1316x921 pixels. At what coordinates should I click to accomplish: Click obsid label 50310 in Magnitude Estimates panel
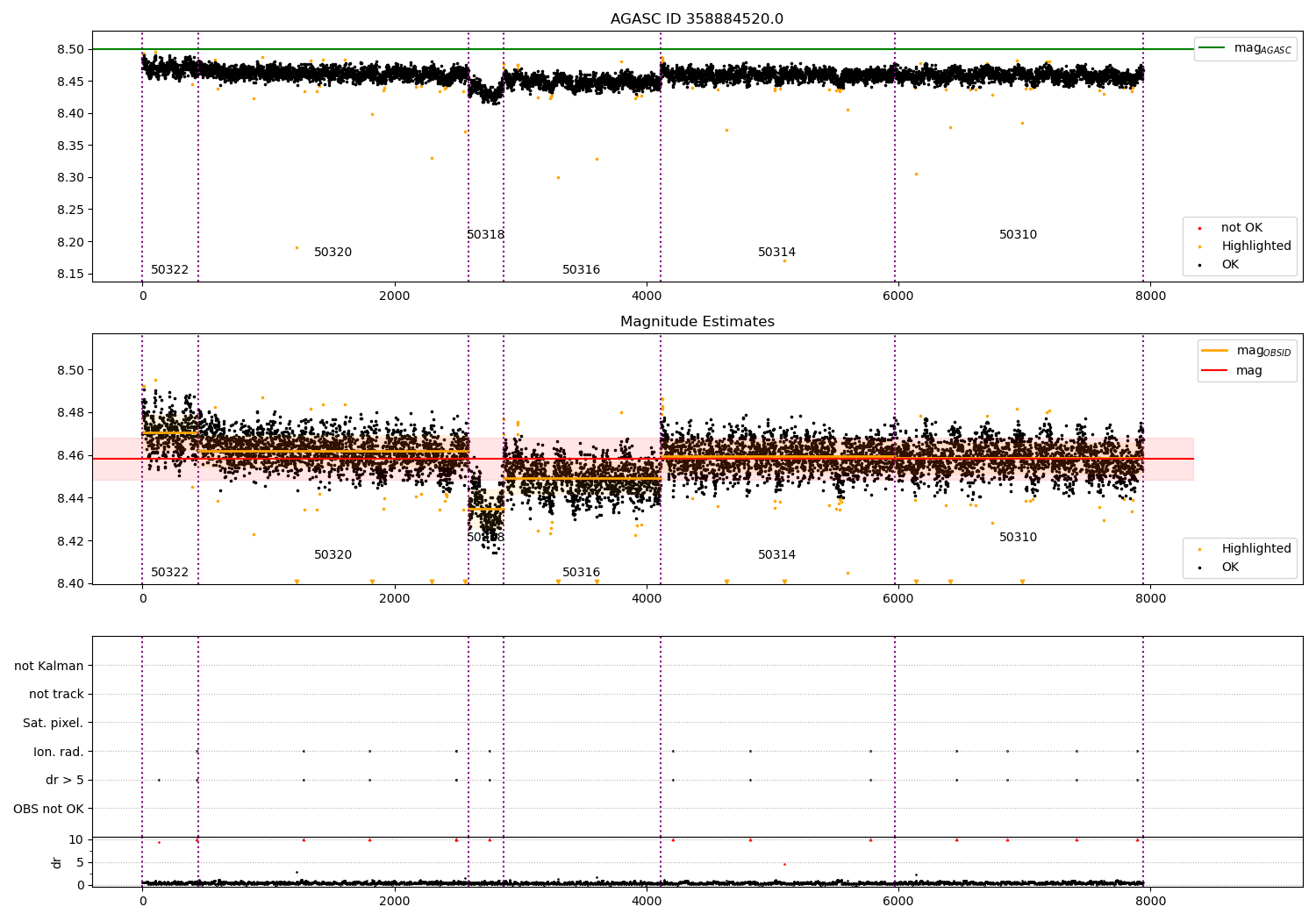1018,538
